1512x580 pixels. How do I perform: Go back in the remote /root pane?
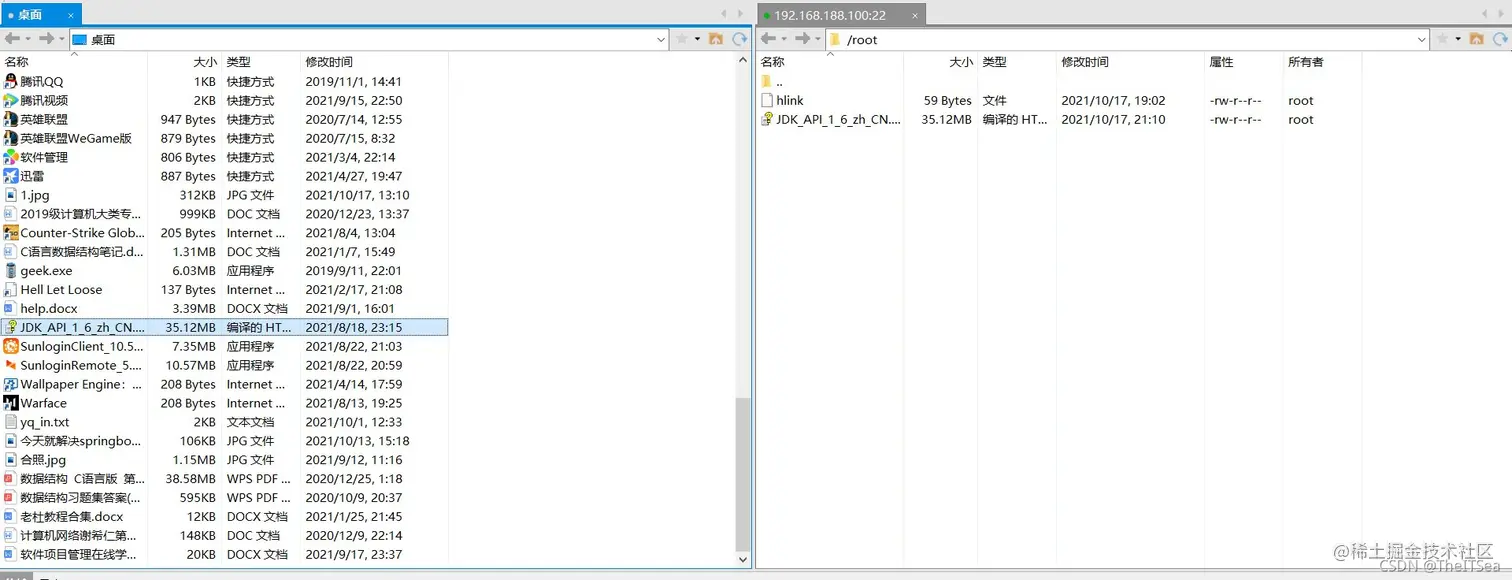(x=768, y=39)
